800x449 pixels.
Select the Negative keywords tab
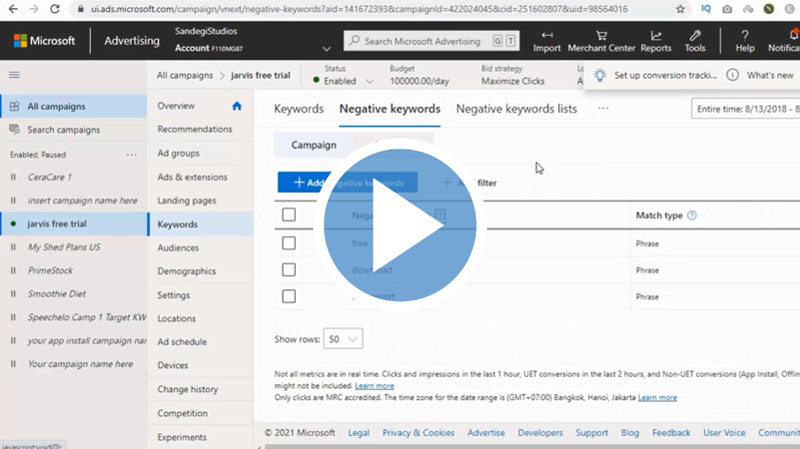[x=390, y=109]
